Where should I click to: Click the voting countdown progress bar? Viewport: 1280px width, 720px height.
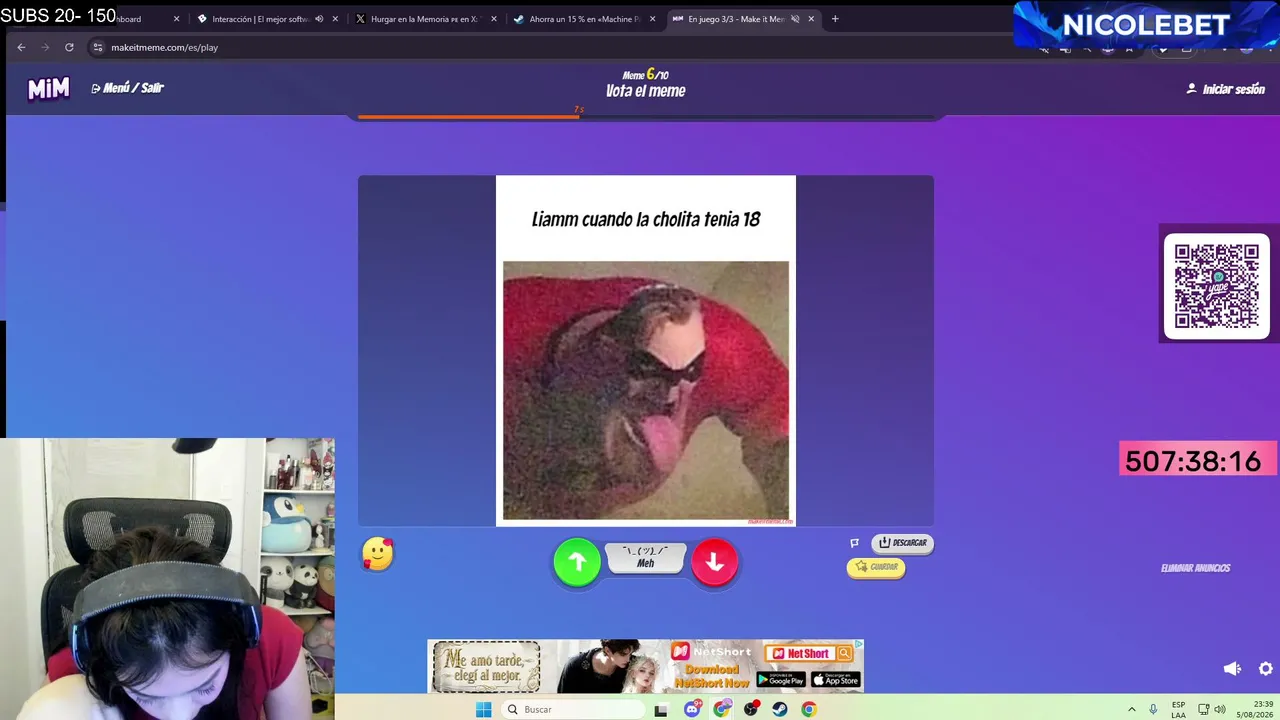coord(646,117)
